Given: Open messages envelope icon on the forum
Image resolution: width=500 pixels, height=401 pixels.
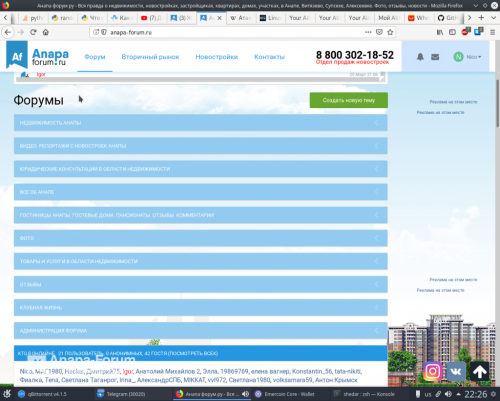Looking at the screenshot, I should [x=435, y=57].
